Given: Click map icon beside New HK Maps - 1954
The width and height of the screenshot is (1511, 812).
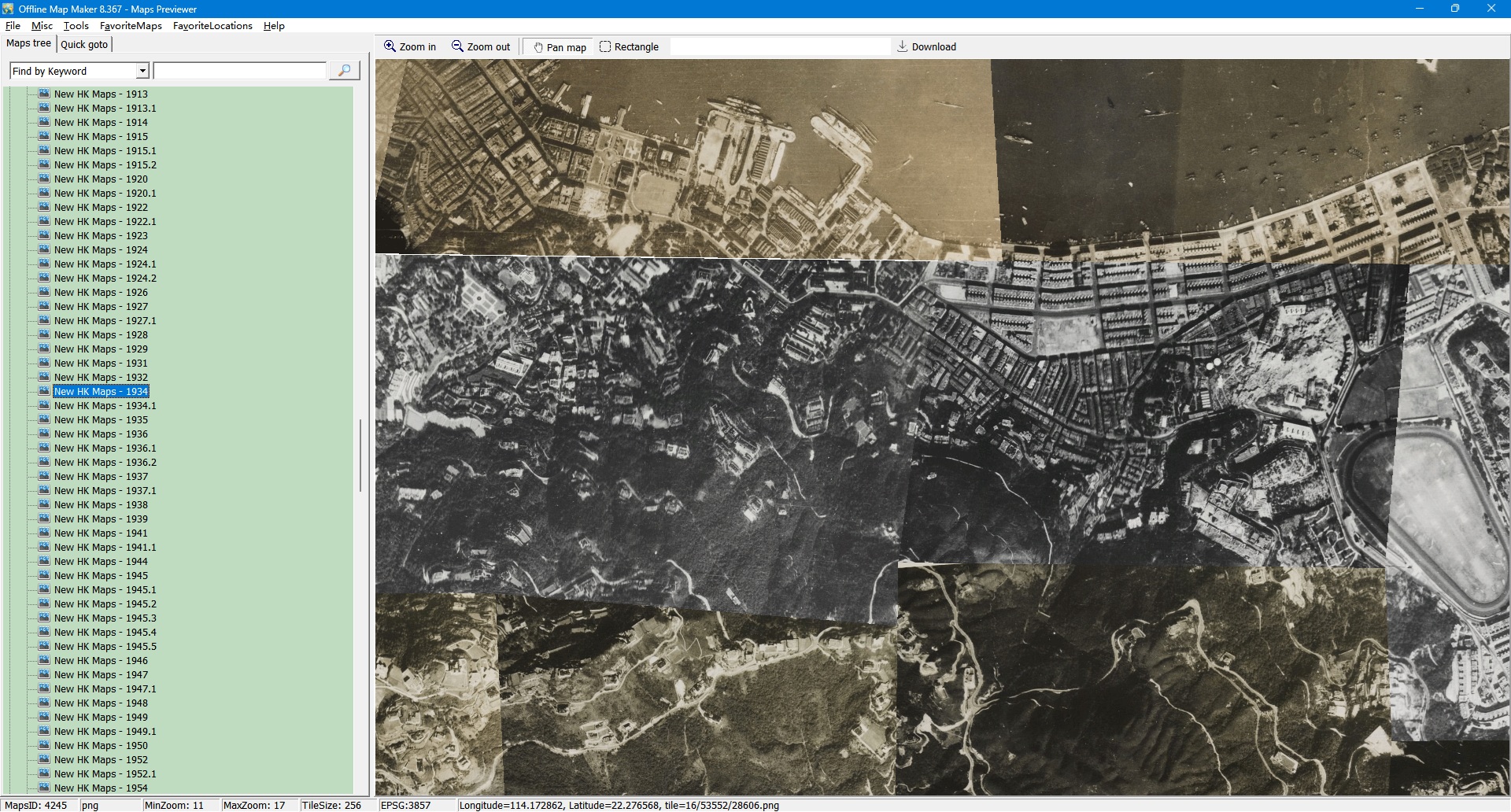Looking at the screenshot, I should (44, 788).
